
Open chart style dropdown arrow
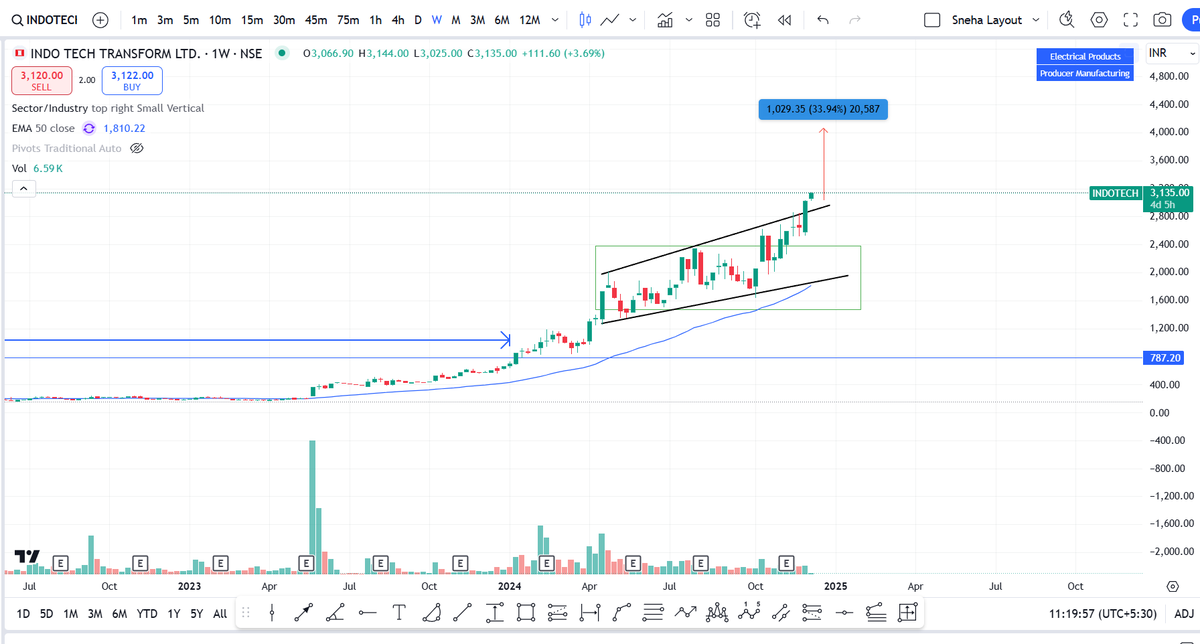(x=633, y=20)
